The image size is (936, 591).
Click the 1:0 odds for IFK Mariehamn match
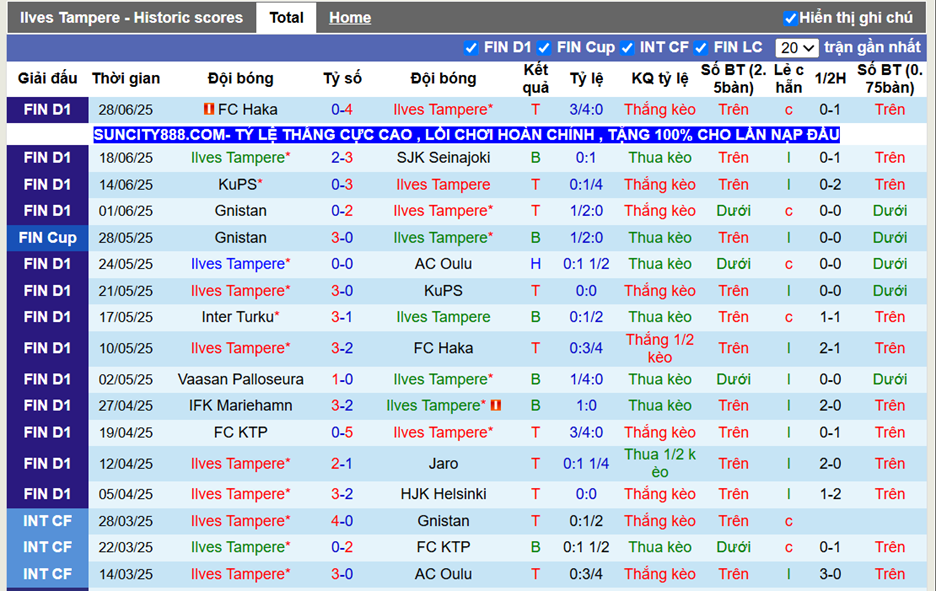(586, 405)
